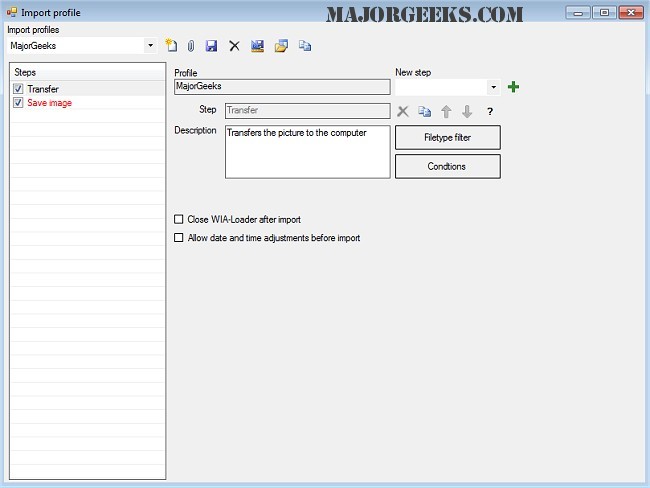Image resolution: width=650 pixels, height=488 pixels.
Task: Open the Import profiles dropdown
Action: pos(150,46)
